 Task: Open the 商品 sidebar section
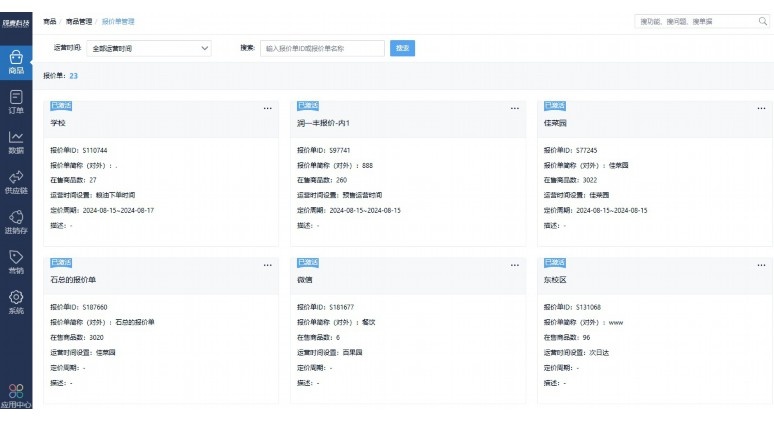tap(16, 63)
